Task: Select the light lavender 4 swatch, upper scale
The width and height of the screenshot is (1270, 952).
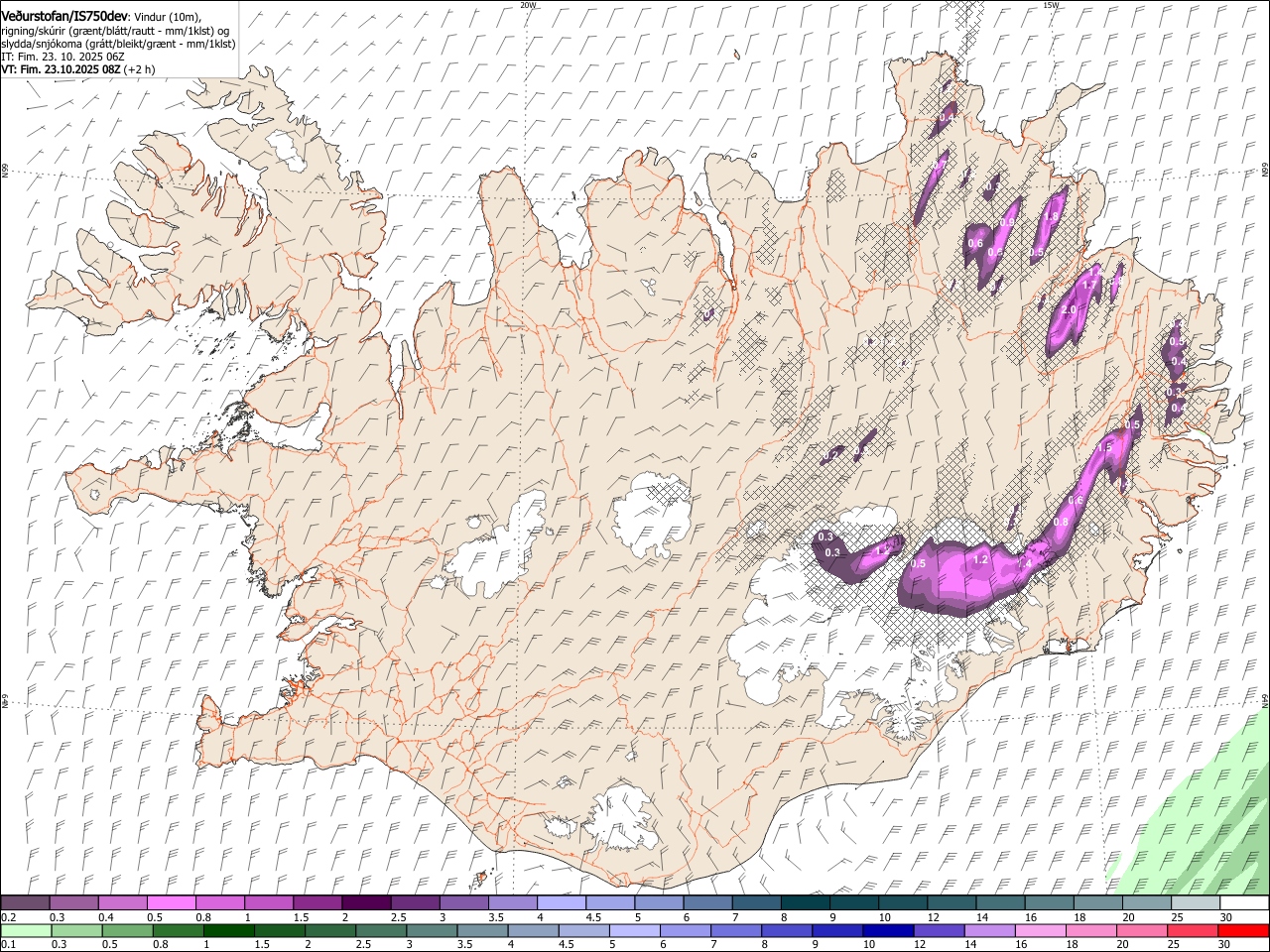Action: click(561, 903)
